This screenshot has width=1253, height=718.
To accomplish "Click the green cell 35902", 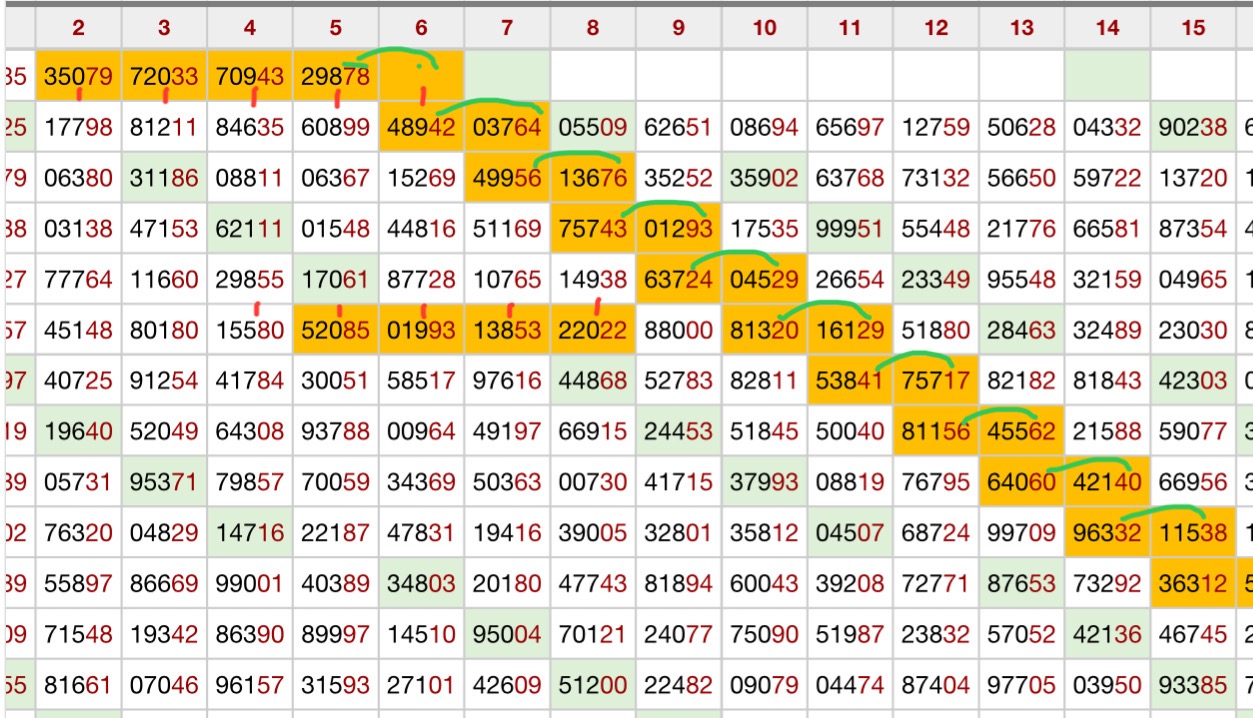I will [765, 178].
